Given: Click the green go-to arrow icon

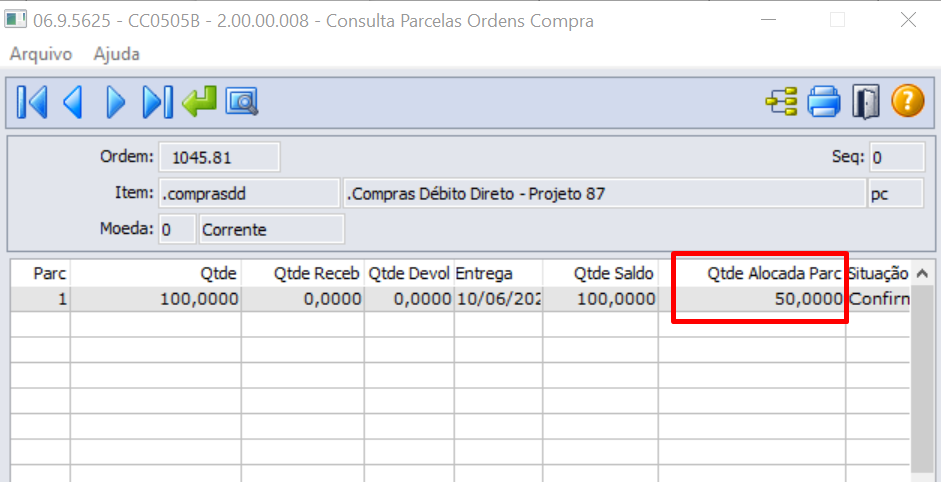Looking at the screenshot, I should tap(199, 102).
